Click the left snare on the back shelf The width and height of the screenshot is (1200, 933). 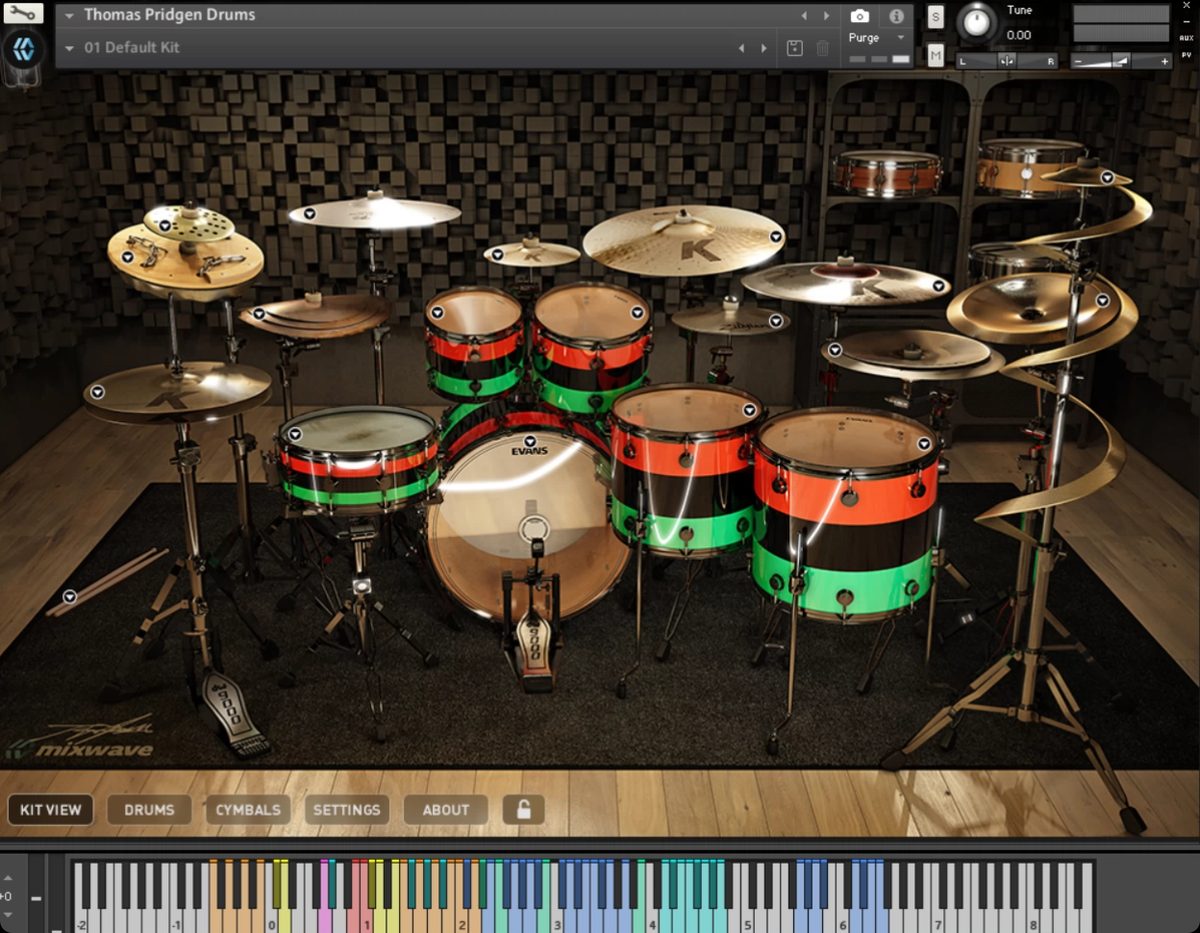[888, 173]
